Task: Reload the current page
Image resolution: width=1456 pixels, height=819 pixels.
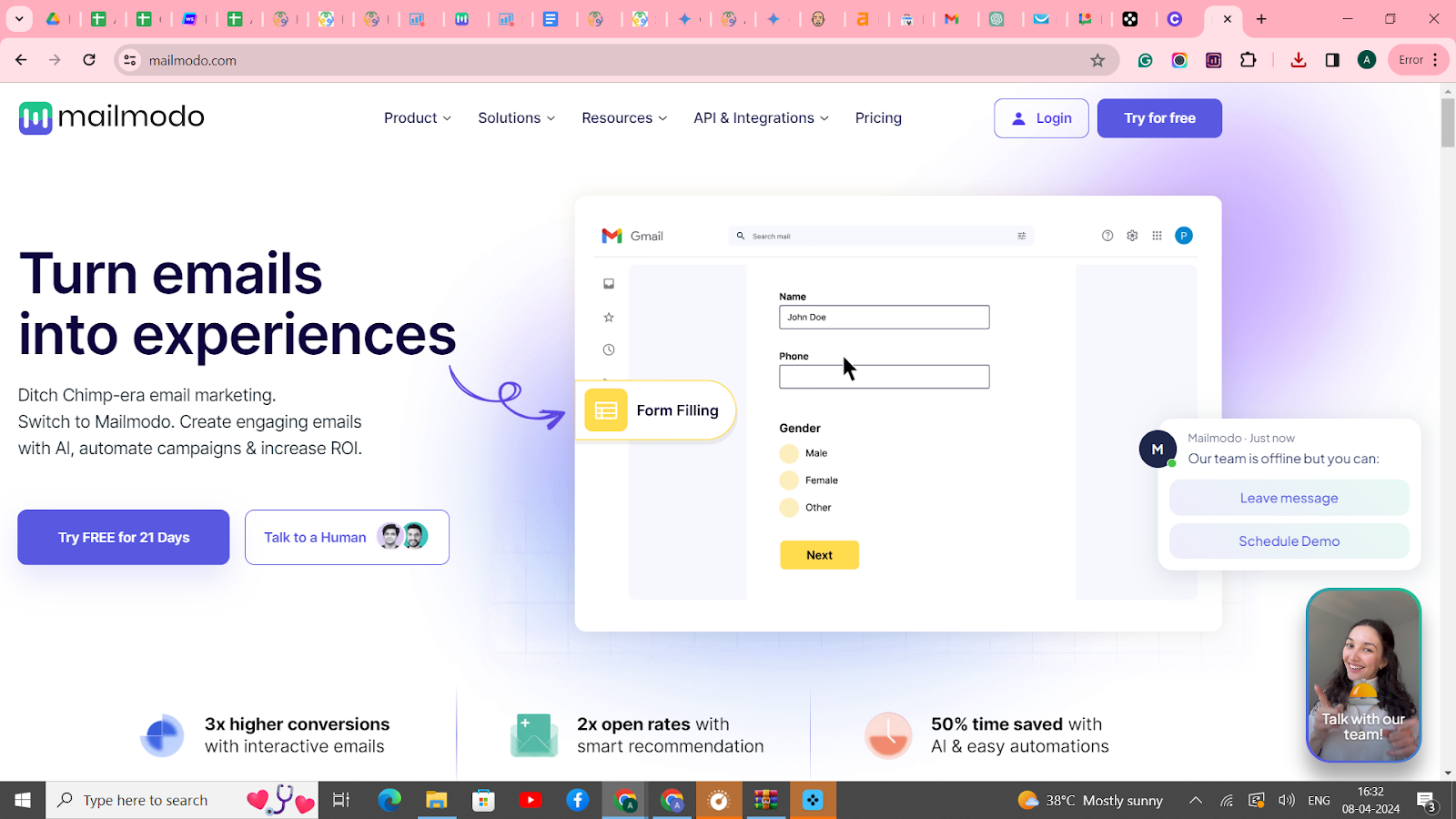Action: [x=89, y=60]
